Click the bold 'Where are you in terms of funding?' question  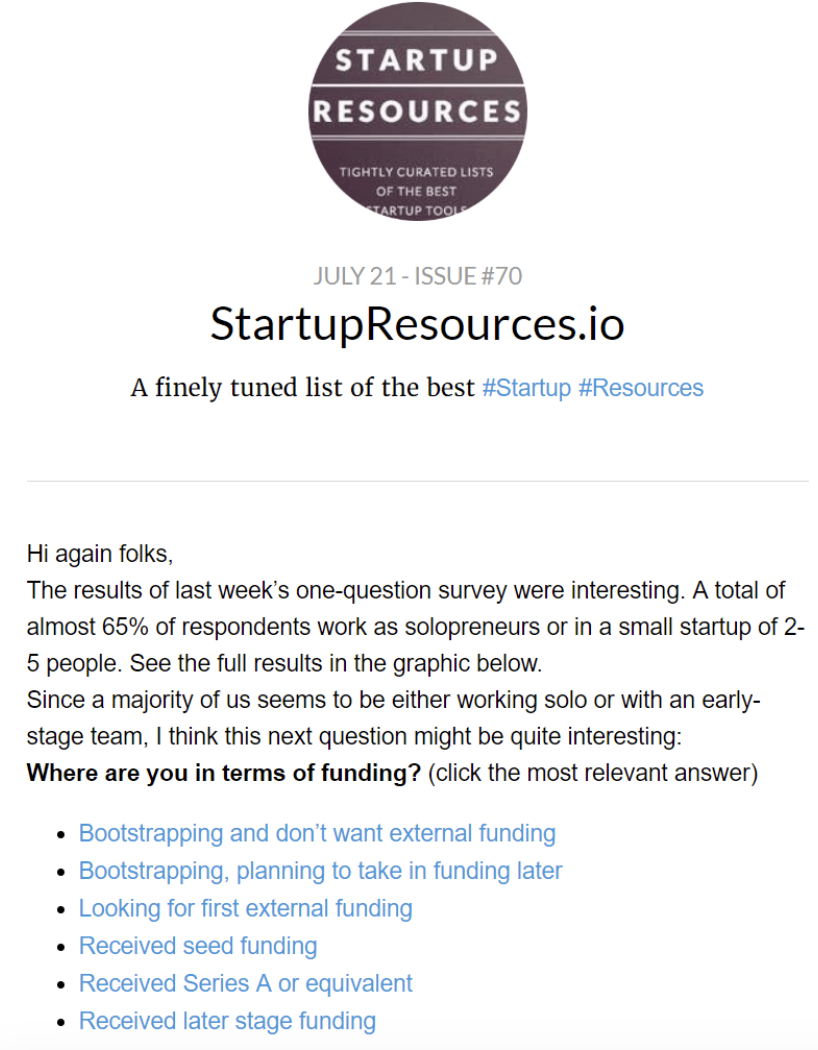[x=224, y=773]
